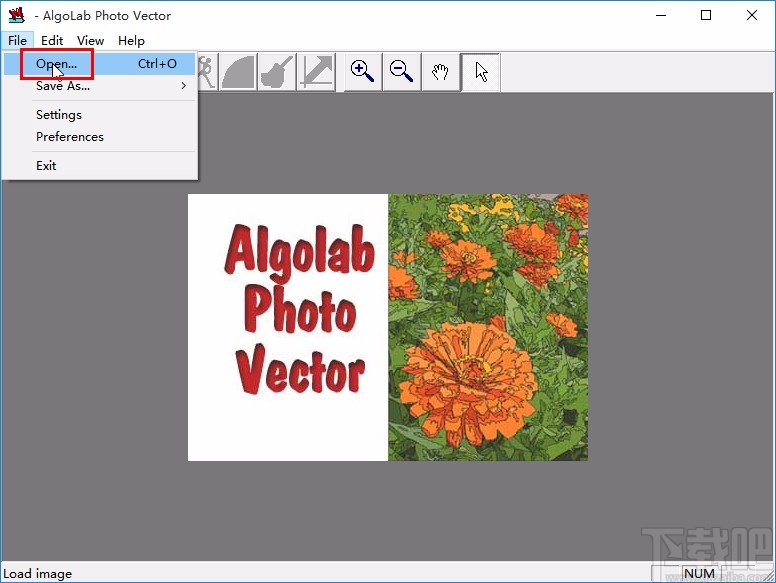Click the AlgoLab Photo Vector splash image
776x583 pixels.
(x=388, y=327)
